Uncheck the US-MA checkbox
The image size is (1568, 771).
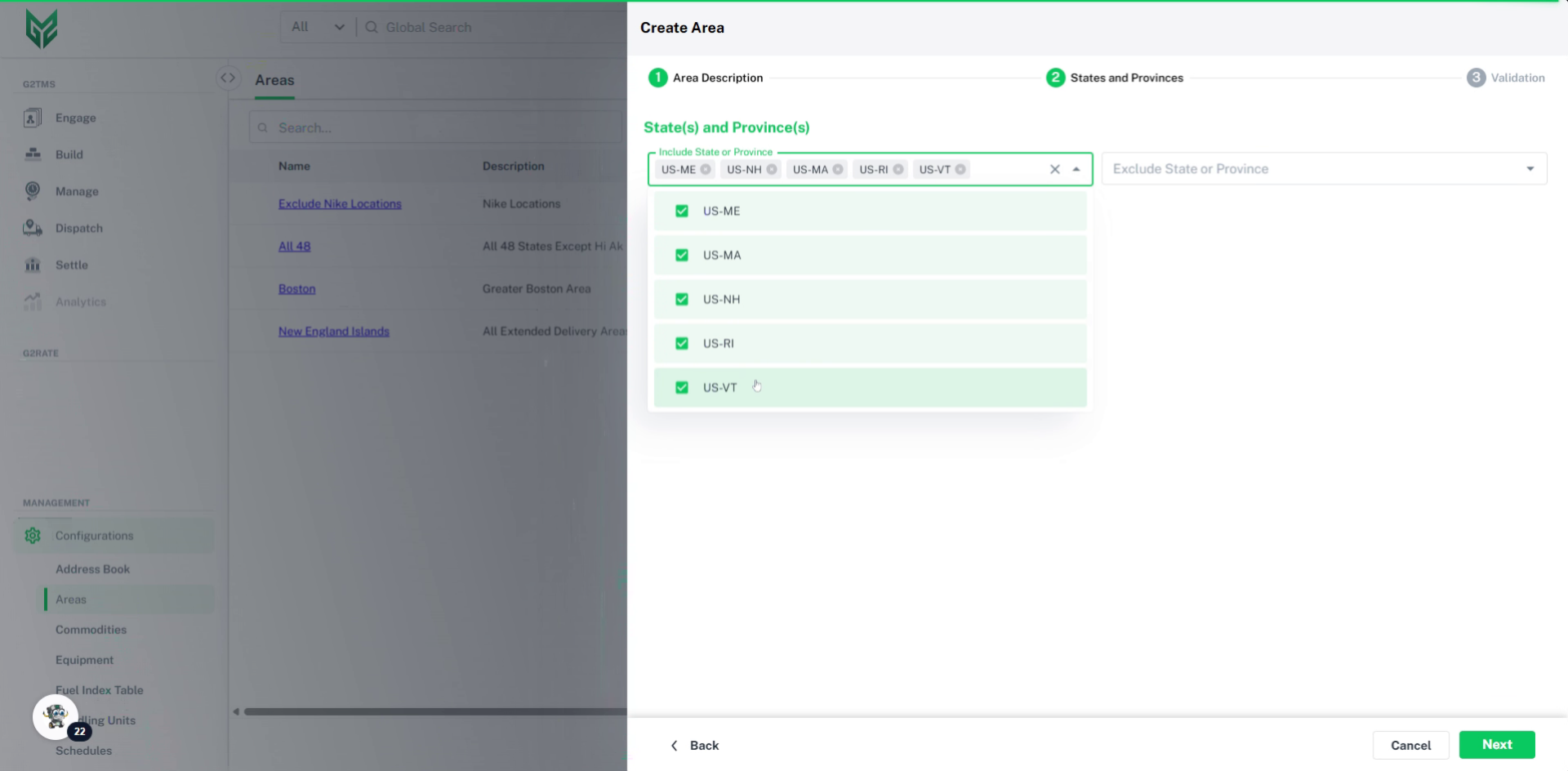(682, 255)
